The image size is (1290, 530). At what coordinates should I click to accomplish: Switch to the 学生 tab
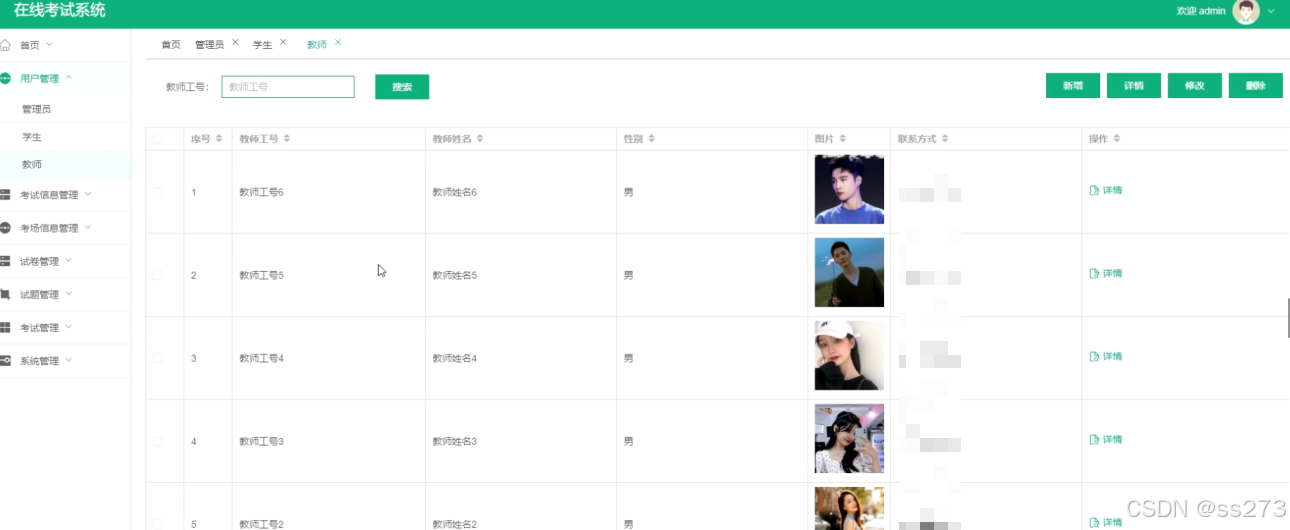click(262, 45)
